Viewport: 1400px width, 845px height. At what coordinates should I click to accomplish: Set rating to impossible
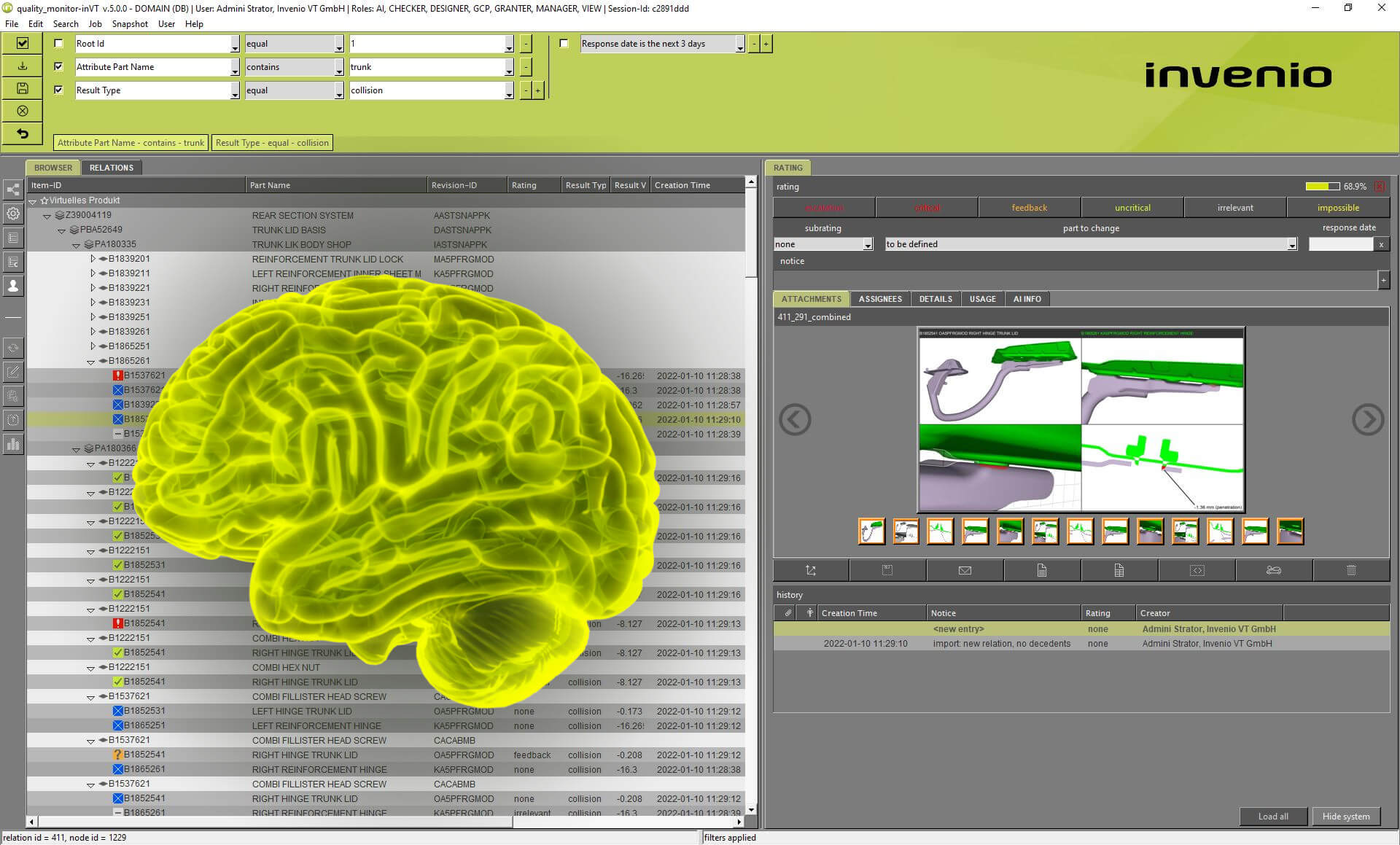(1338, 208)
